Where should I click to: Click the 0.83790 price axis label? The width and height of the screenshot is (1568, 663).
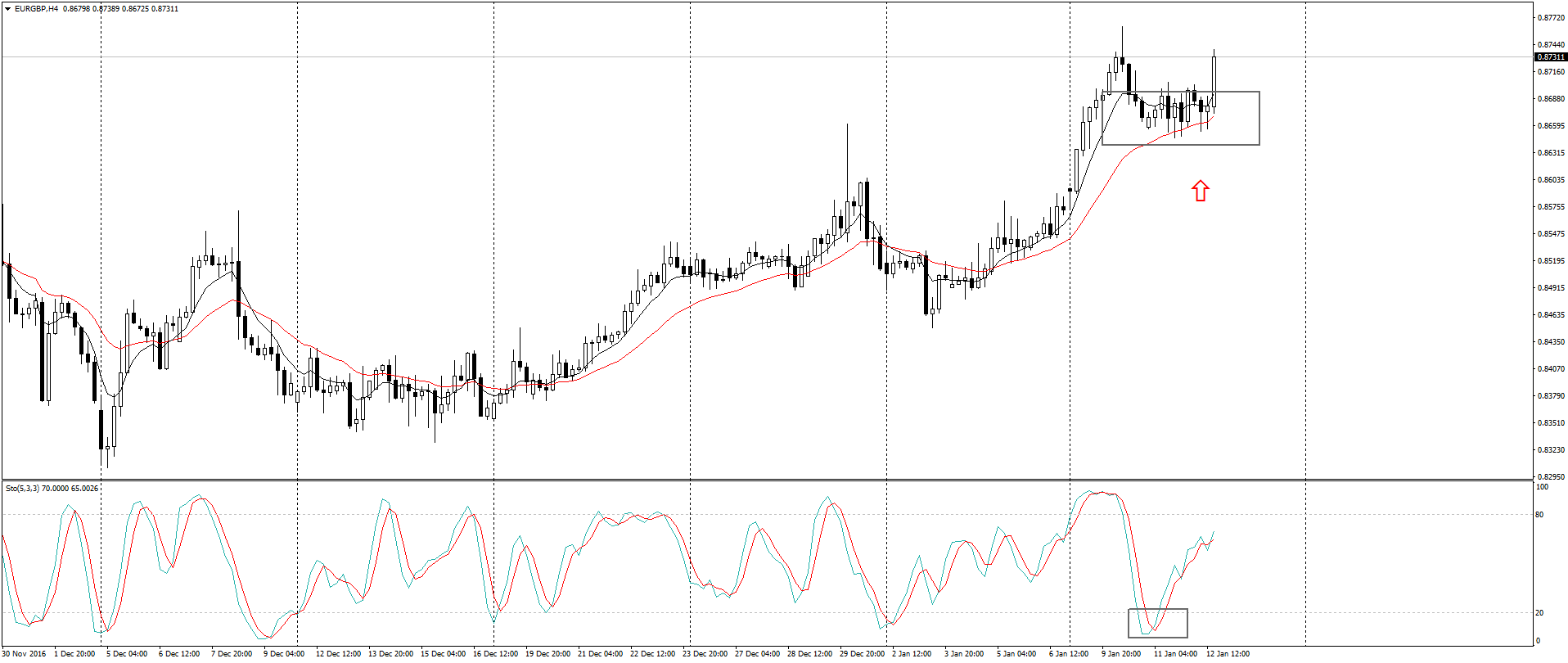(1551, 396)
